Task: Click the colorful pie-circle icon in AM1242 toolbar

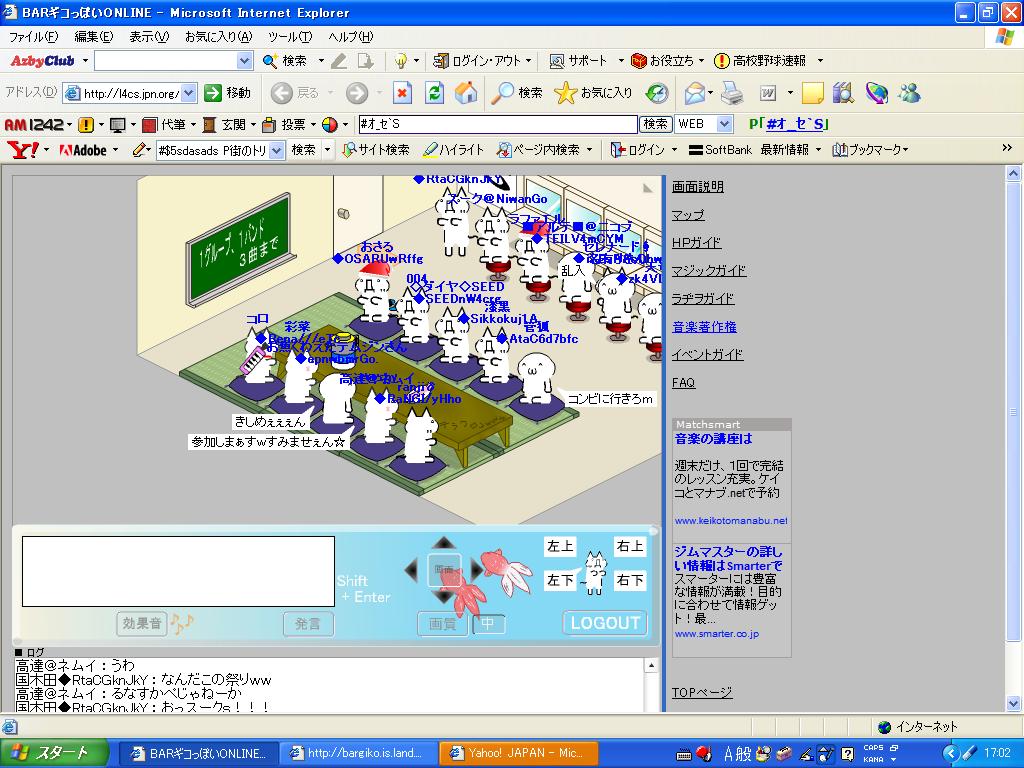Action: [330, 124]
